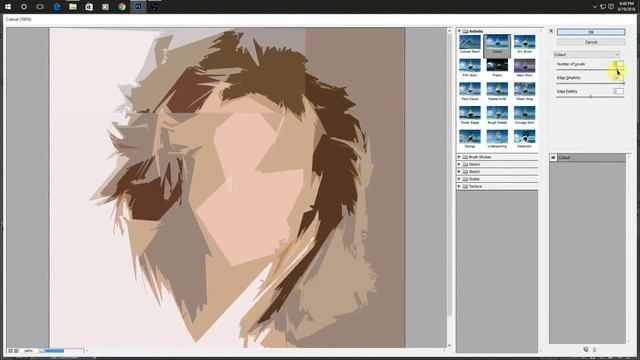
Task: Open the Windows Start menu
Action: (8, 7)
